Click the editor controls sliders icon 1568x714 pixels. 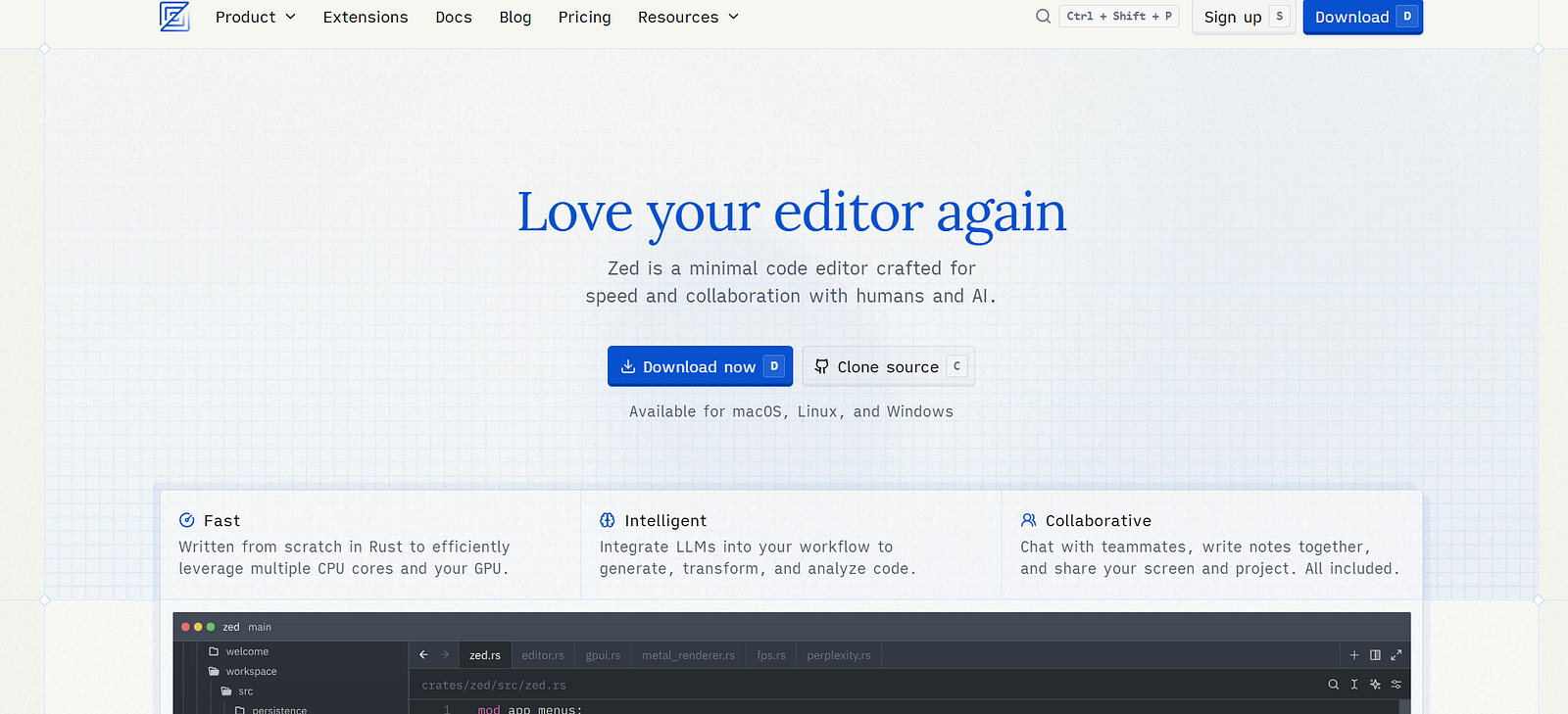(x=1396, y=685)
